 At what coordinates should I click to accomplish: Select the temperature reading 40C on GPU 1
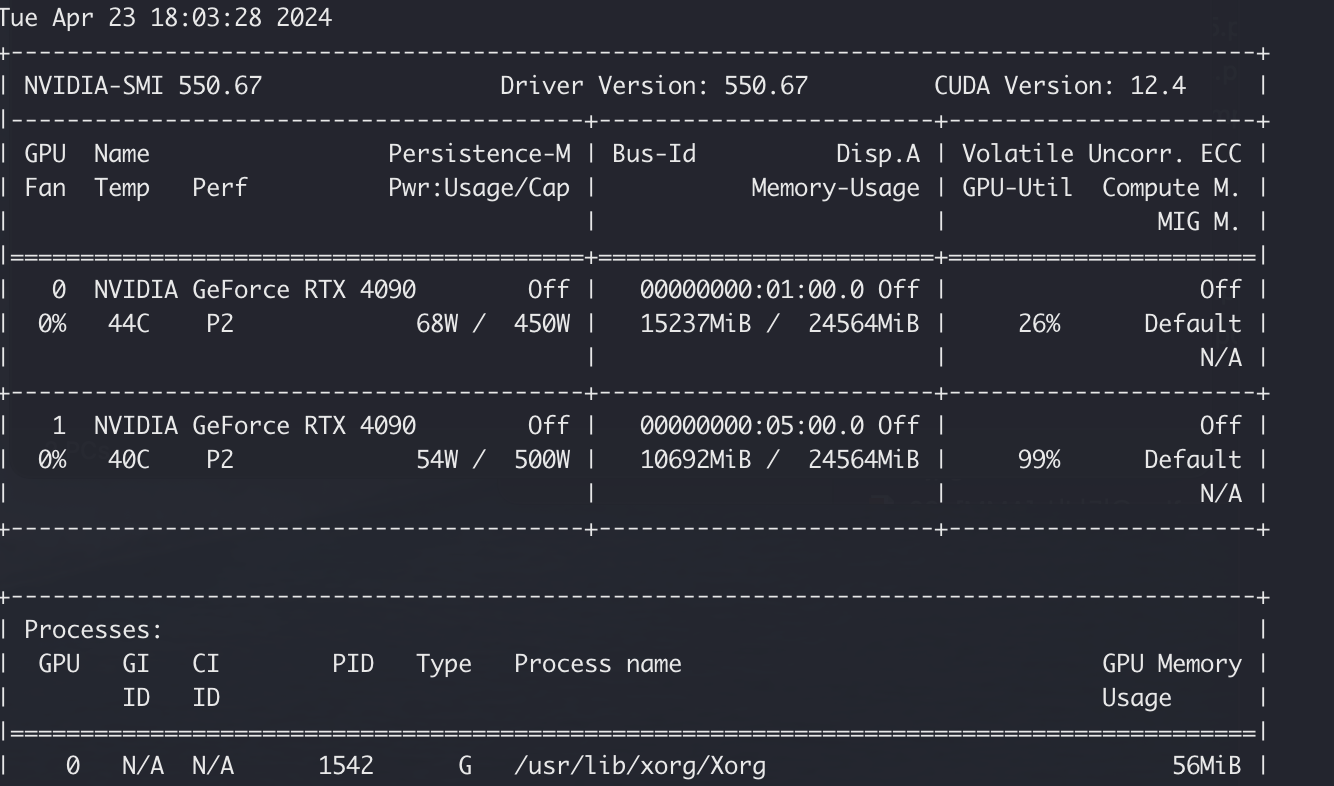[x=126, y=459]
